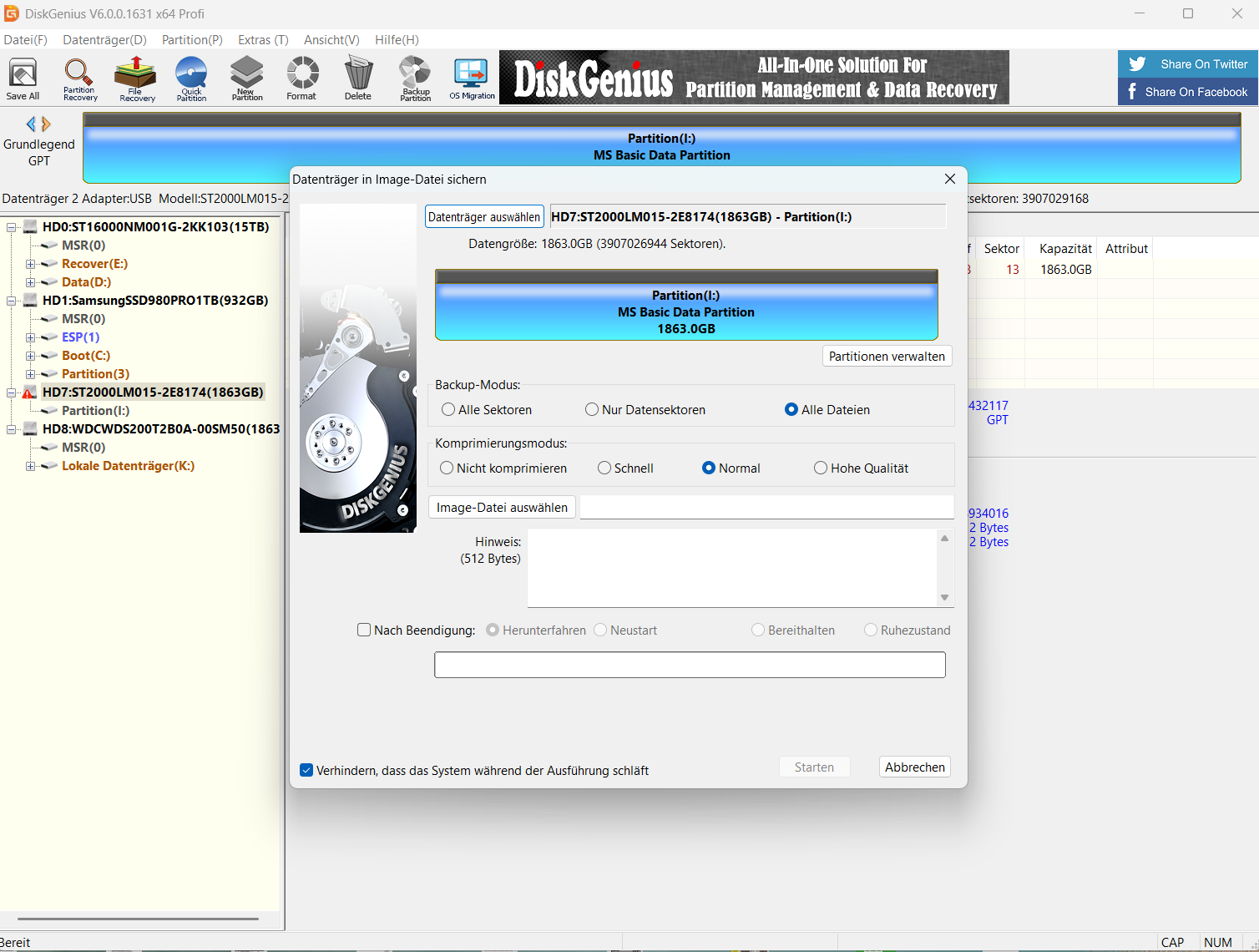
Task: Expand the Recover(E:) partition node
Action: pos(30,264)
